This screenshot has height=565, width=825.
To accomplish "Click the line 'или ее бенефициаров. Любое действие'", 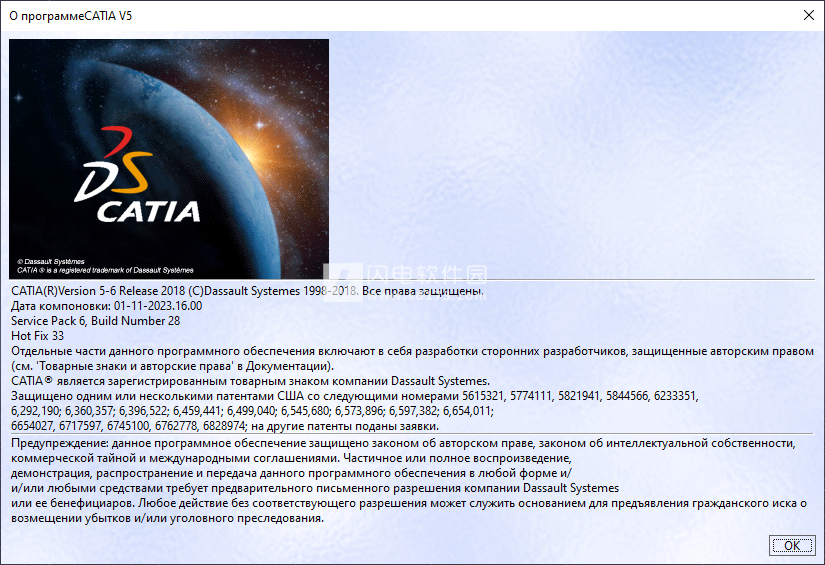I will tap(409, 503).
